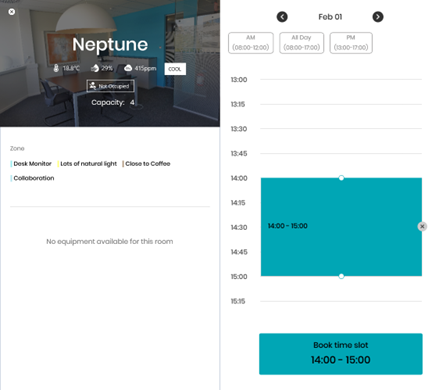Click the Capacity: 4 label
This screenshot has width=439, height=390.
[113, 102]
